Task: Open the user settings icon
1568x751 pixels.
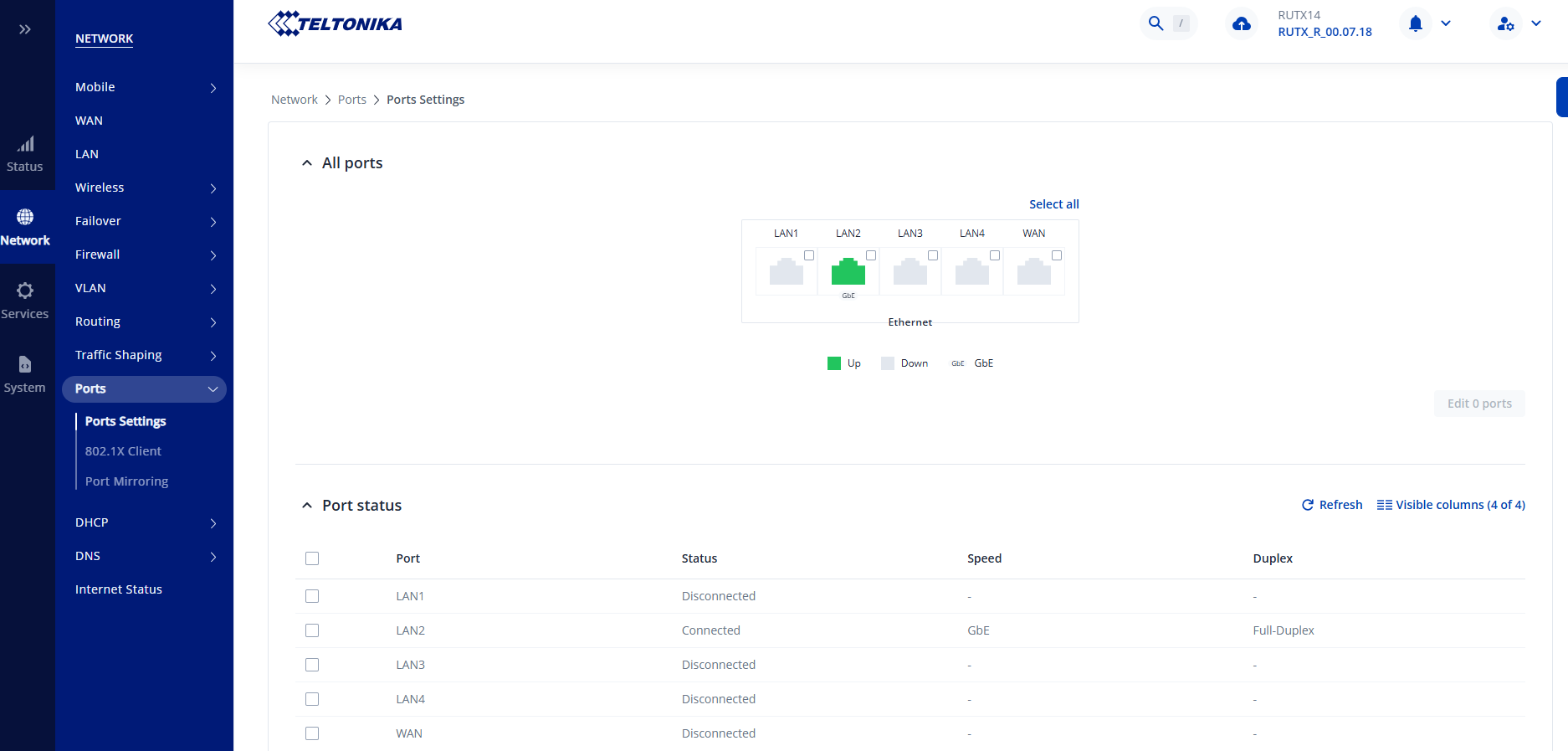Action: click(1505, 23)
